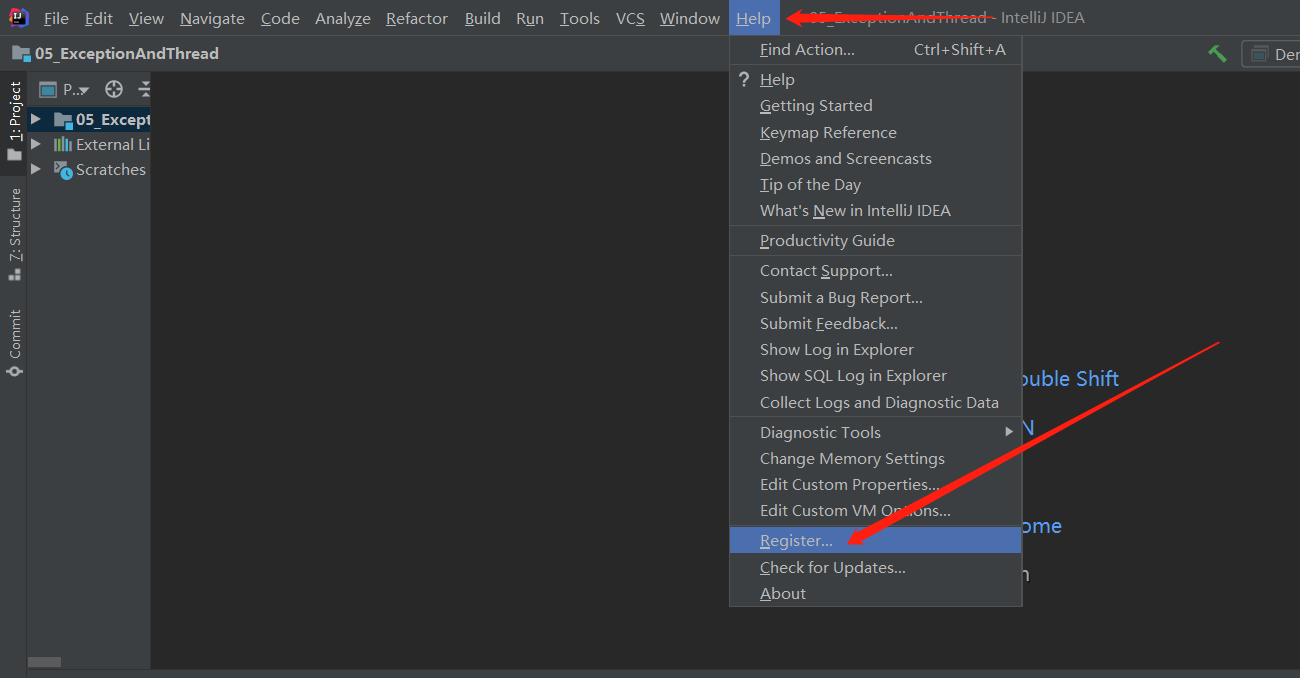The width and height of the screenshot is (1300, 678).
Task: Open the Tools menu
Action: (580, 18)
